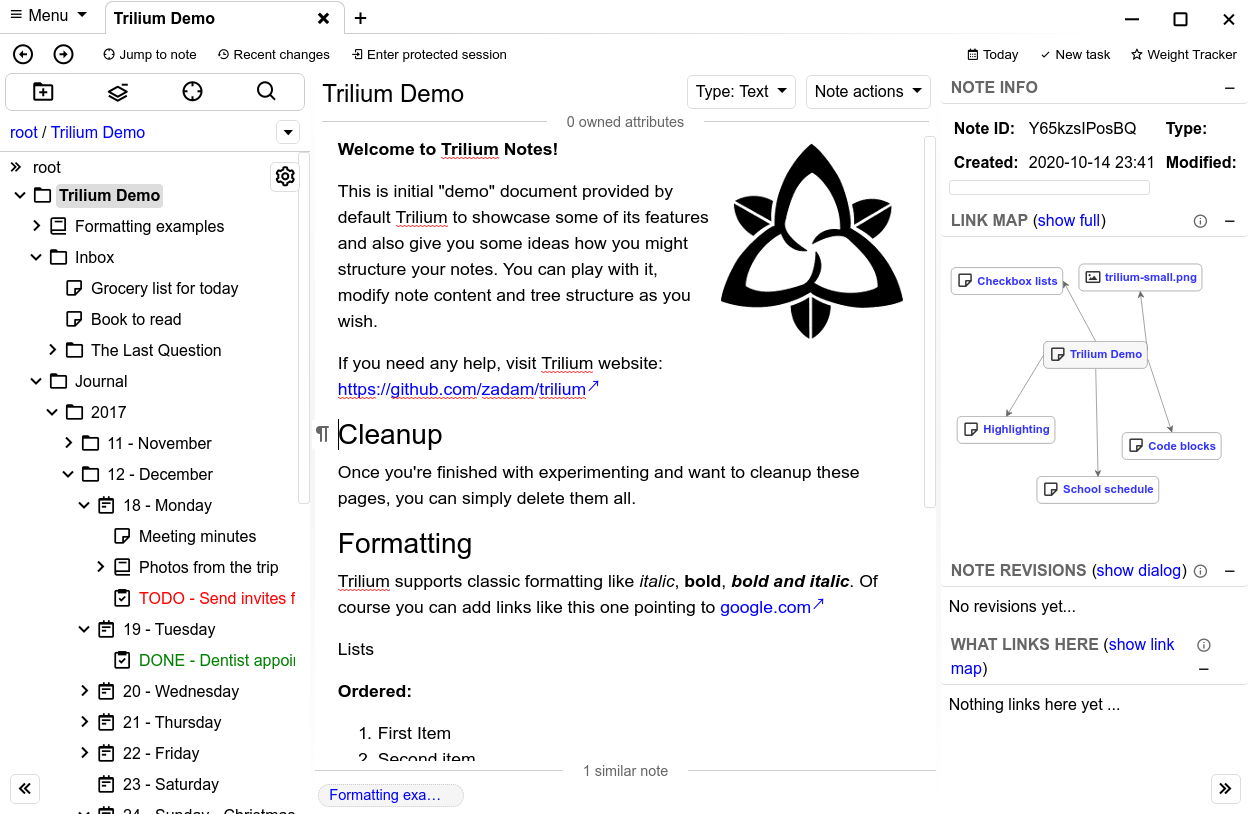
Task: Expand the 11 - November folder
Action: coord(68,443)
